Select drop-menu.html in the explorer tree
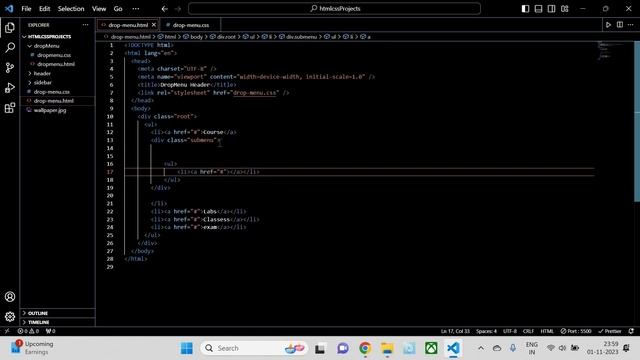Viewport: 640px width, 360px height. 53,101
